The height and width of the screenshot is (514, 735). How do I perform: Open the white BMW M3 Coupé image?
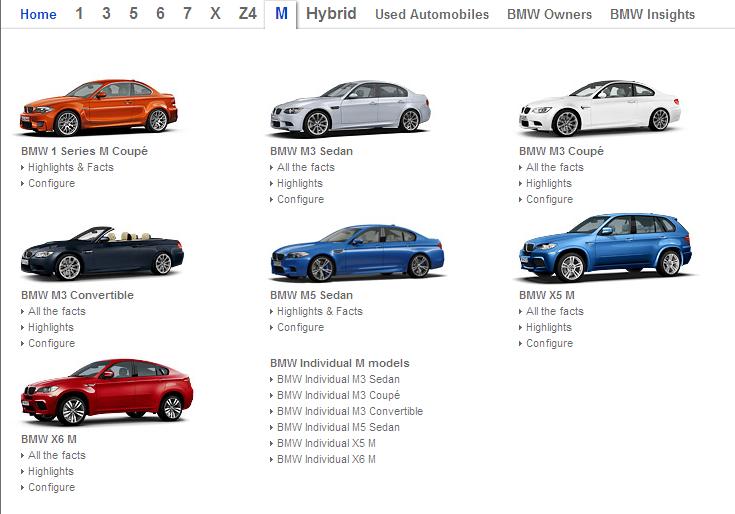point(598,108)
